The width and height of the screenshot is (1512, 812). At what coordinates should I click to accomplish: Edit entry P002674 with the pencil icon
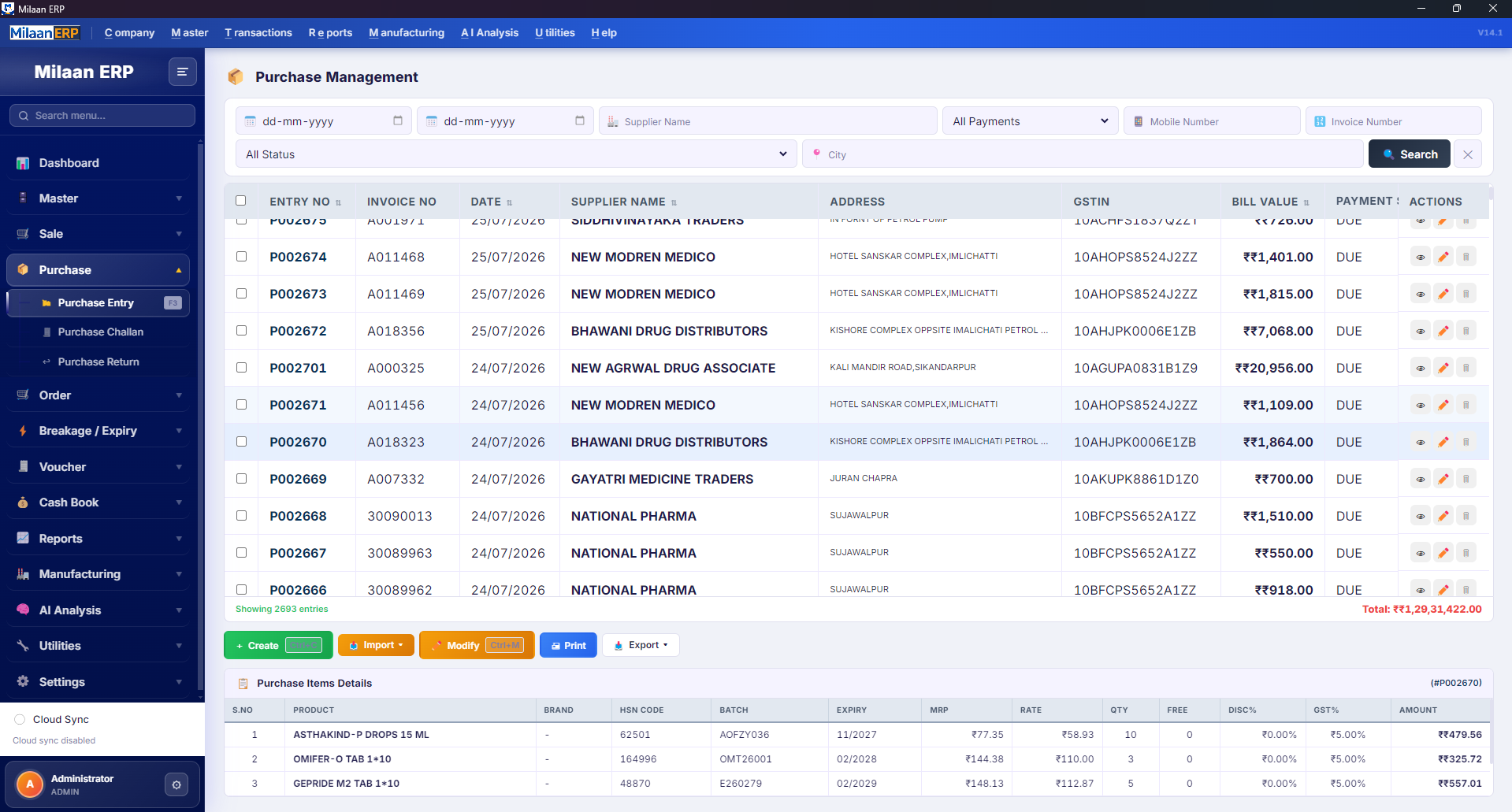(1443, 257)
